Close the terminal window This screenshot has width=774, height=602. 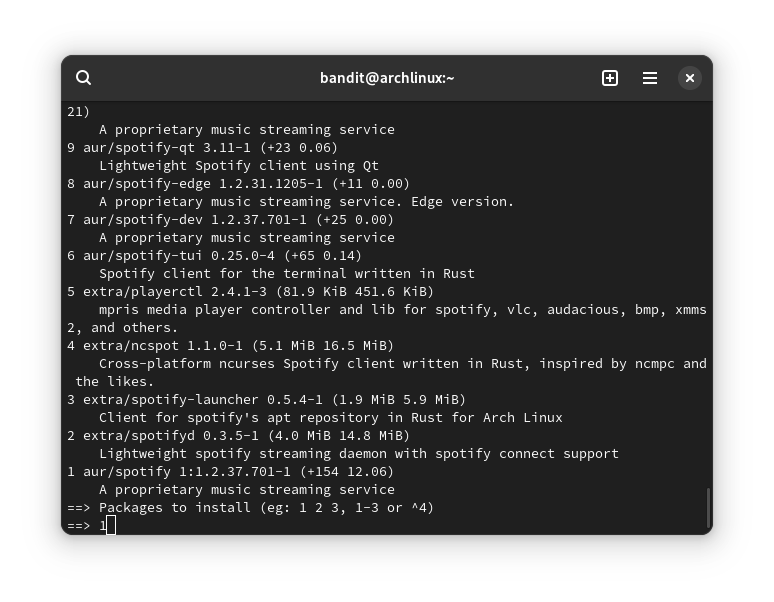click(x=690, y=78)
